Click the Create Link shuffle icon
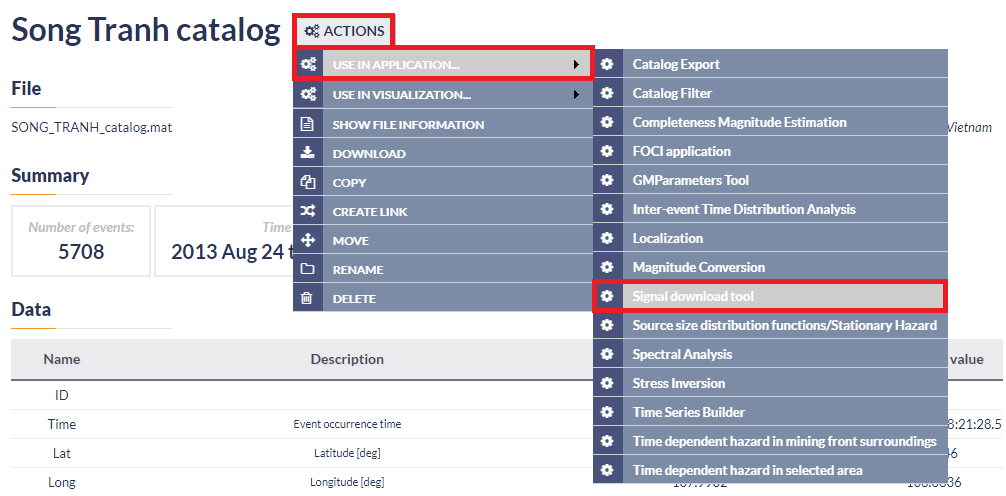The height and width of the screenshot is (496, 1006). (x=308, y=211)
